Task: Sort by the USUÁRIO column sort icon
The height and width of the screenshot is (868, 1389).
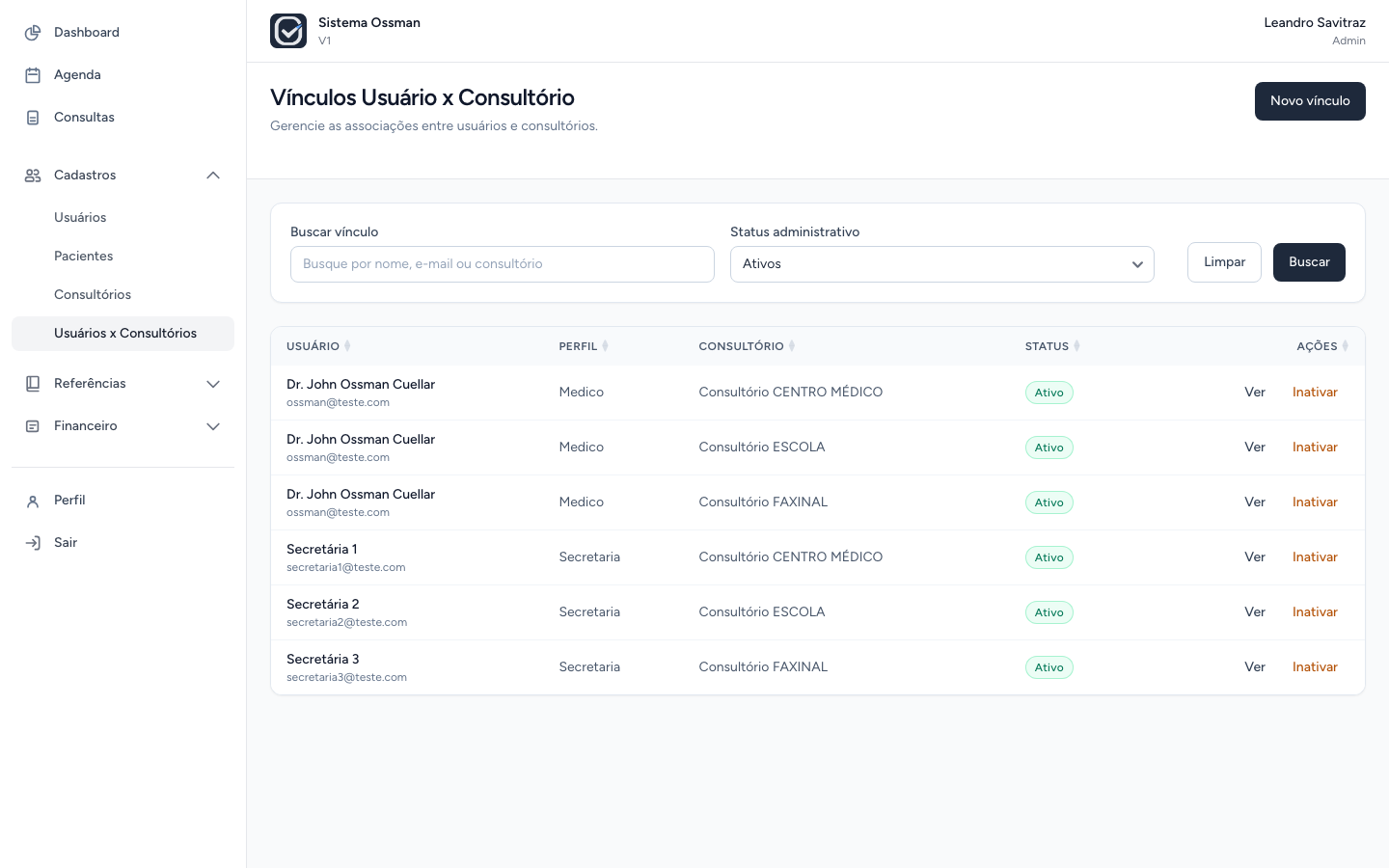Action: pyautogui.click(x=347, y=346)
